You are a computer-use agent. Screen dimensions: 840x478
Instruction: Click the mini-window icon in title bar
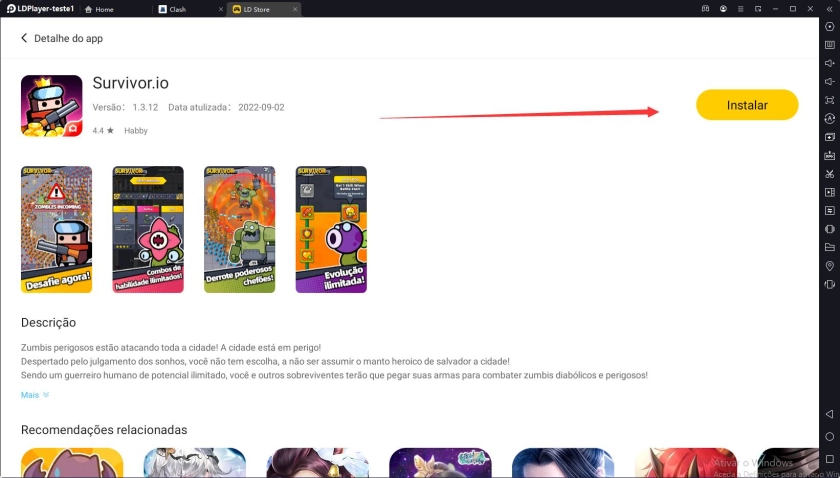coord(758,9)
